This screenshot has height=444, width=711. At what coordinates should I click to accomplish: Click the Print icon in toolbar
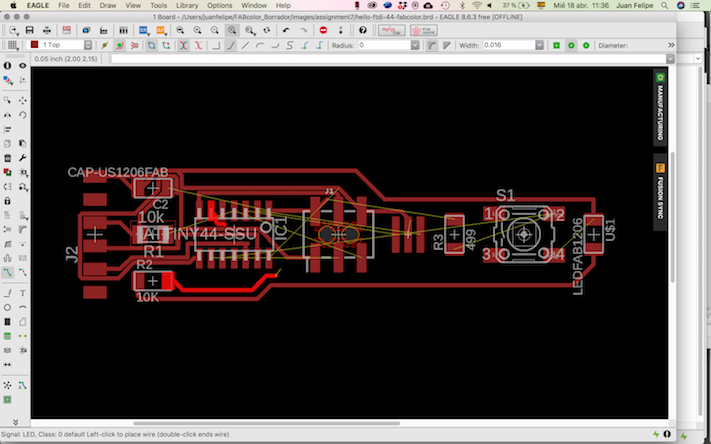click(x=49, y=30)
